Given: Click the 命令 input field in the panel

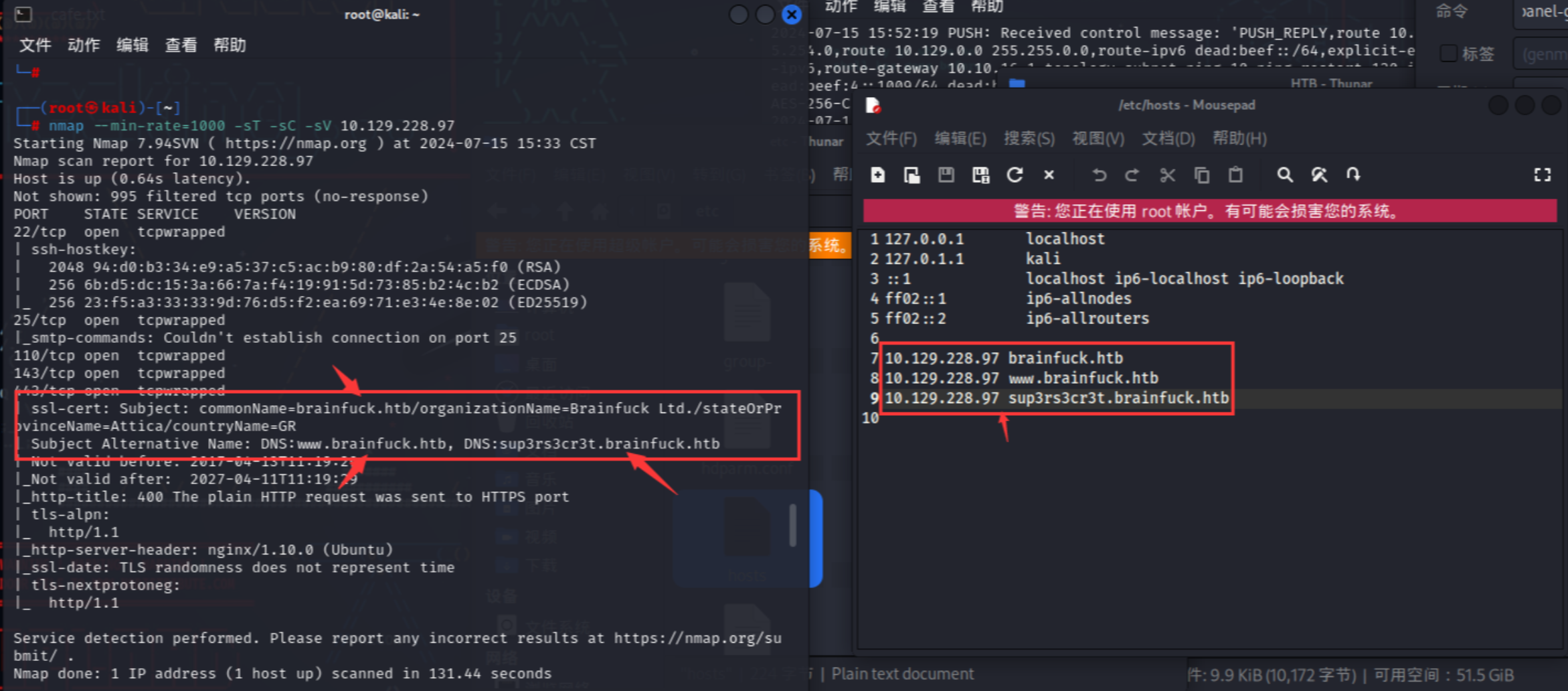Looking at the screenshot, I should [1540, 12].
